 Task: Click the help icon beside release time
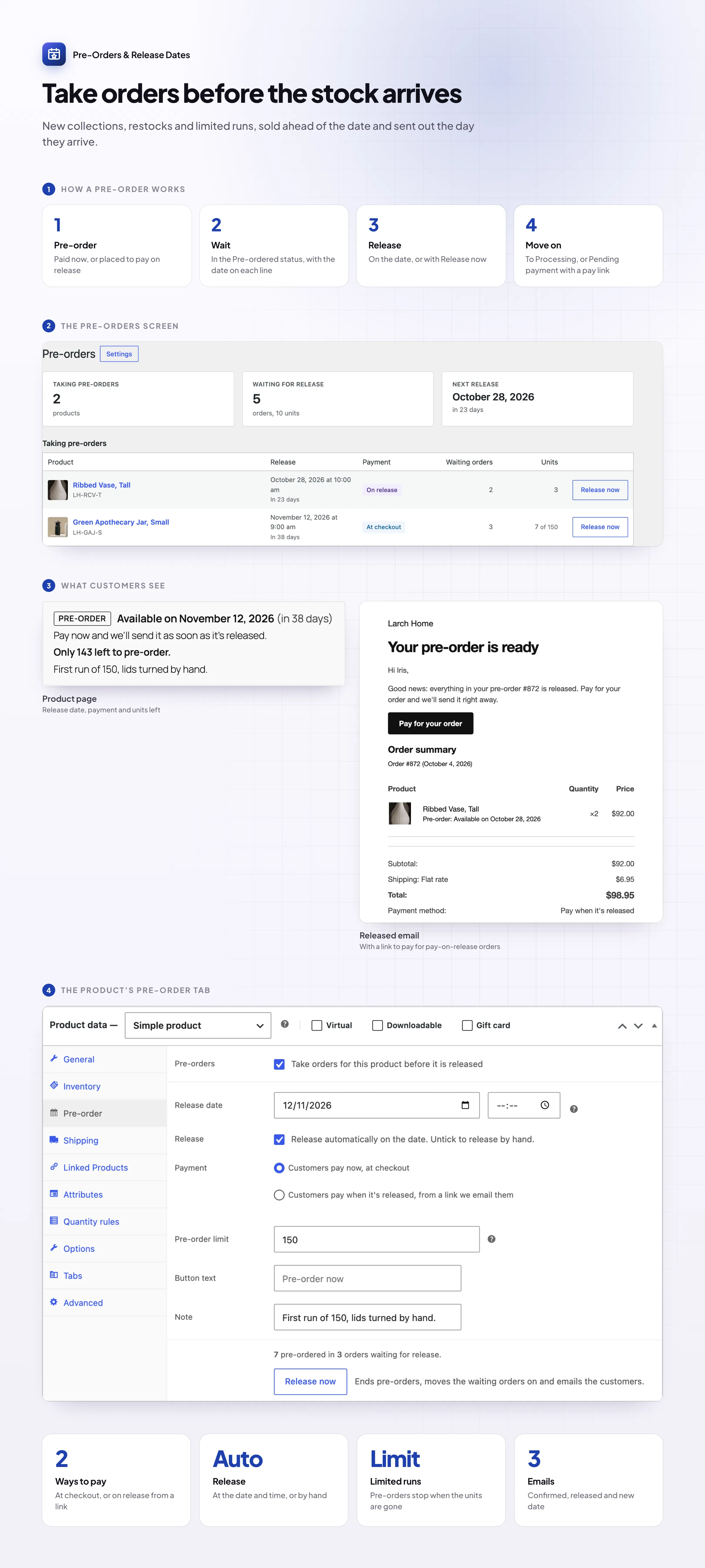point(573,1109)
